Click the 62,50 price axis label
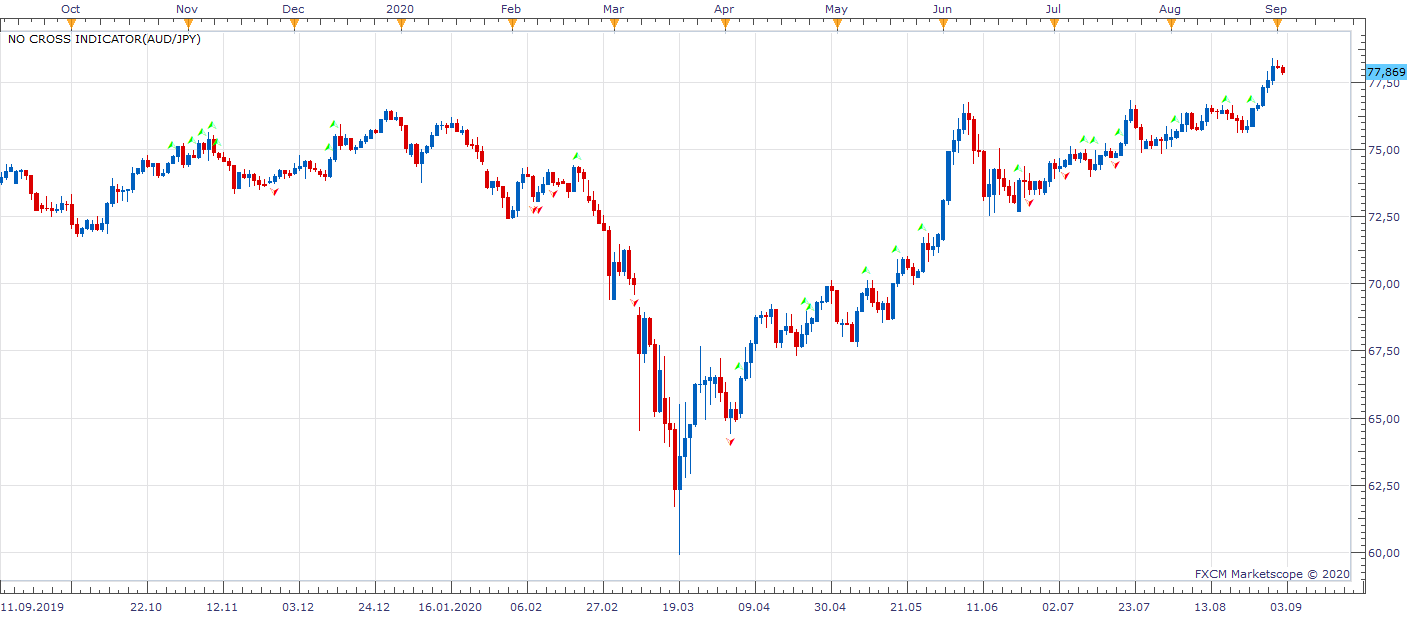Image resolution: width=1423 pixels, height=619 pixels. tap(1383, 486)
